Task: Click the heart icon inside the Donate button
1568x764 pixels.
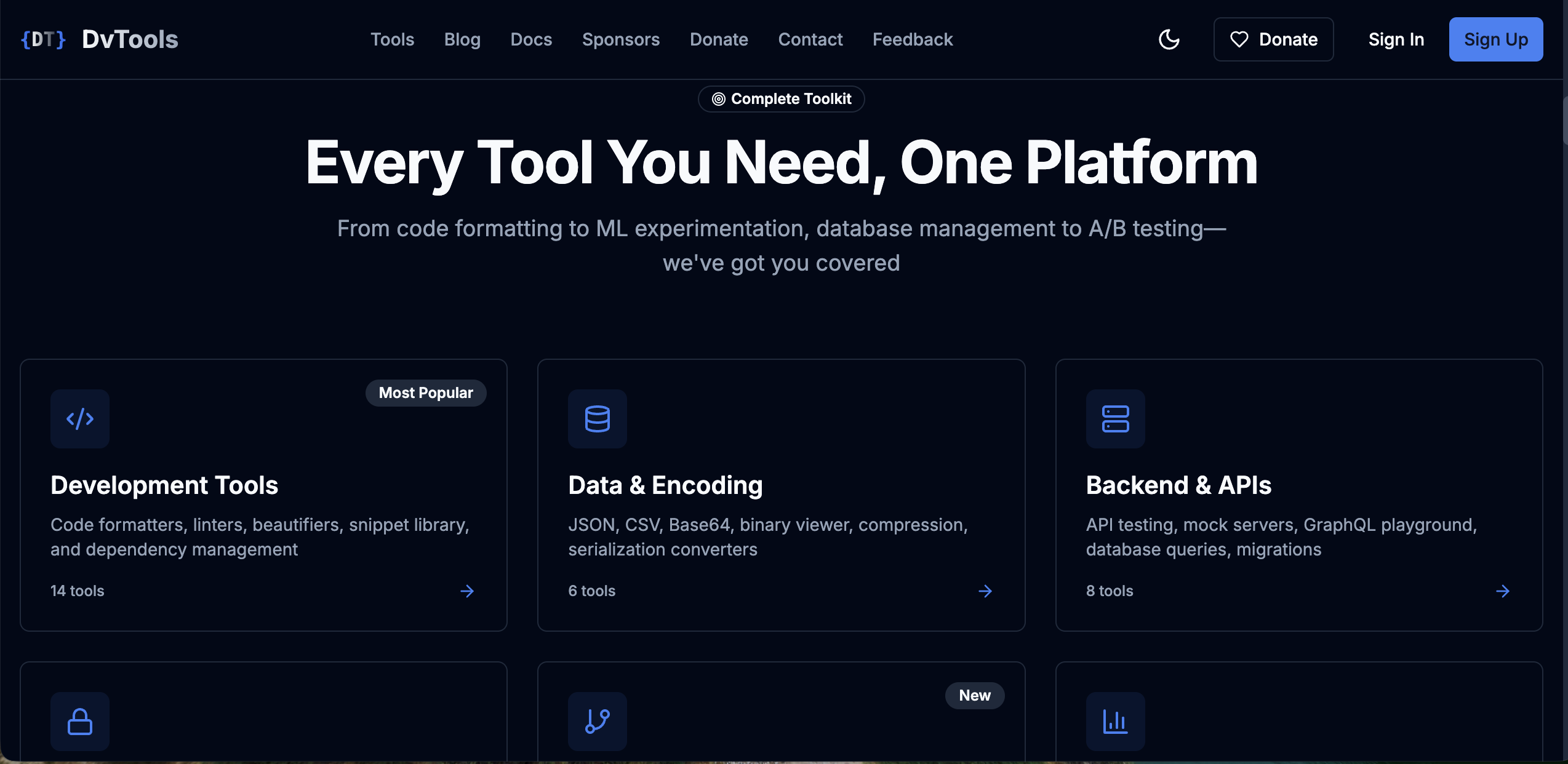Action: 1239,39
